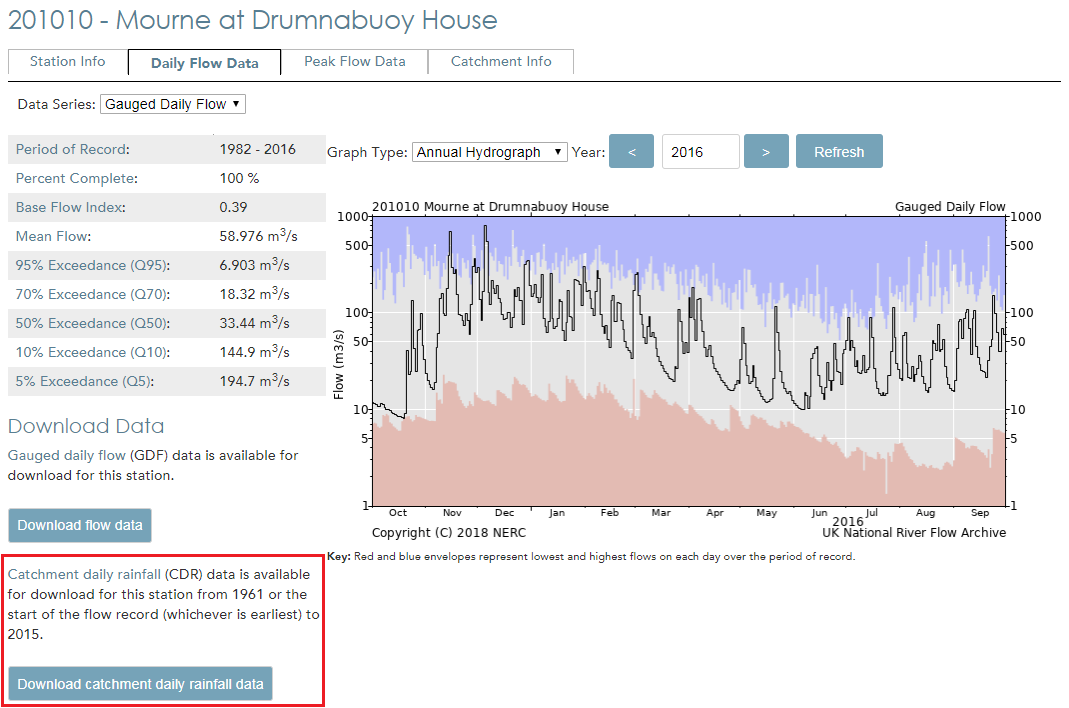The width and height of the screenshot is (1069, 708).
Task: Click the 5% Exceedance (Q5) label
Action: click(x=85, y=381)
